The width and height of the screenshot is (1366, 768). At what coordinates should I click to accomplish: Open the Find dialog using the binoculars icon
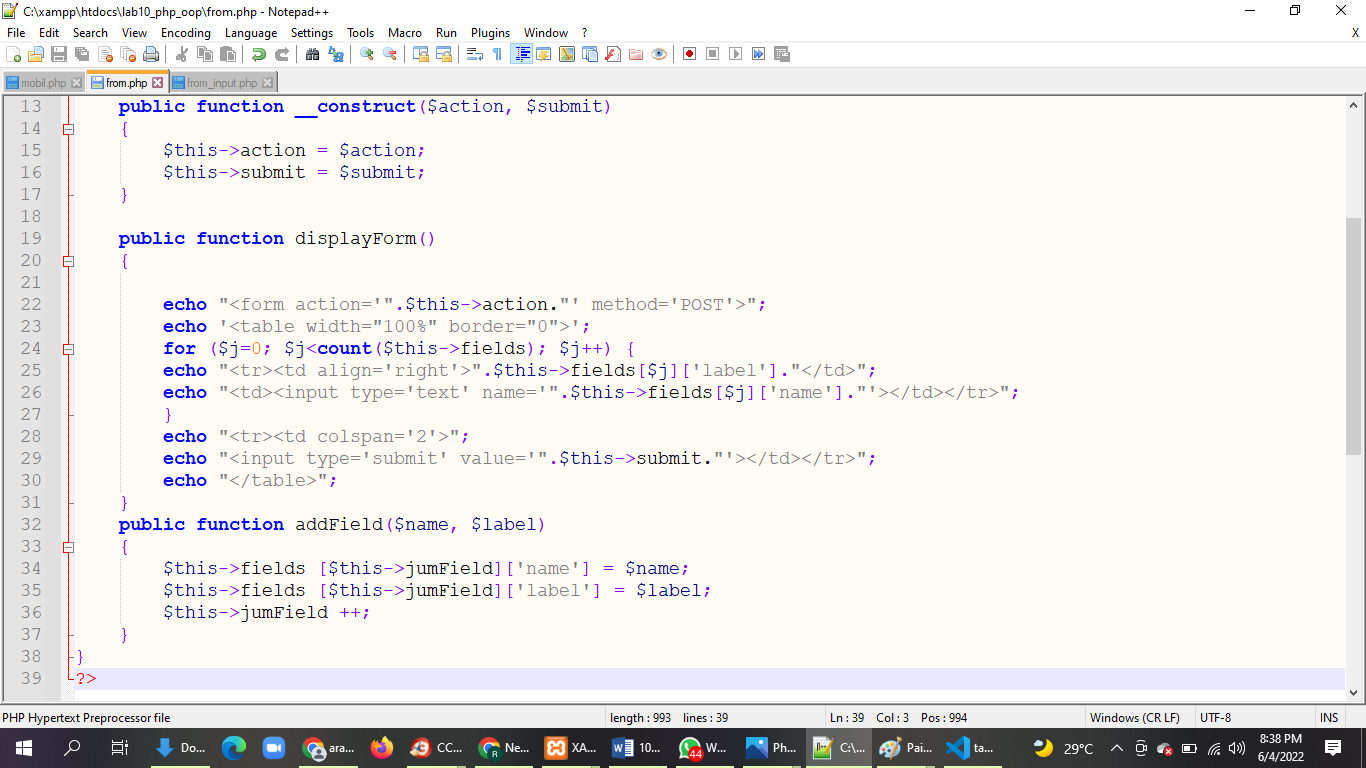click(x=313, y=54)
